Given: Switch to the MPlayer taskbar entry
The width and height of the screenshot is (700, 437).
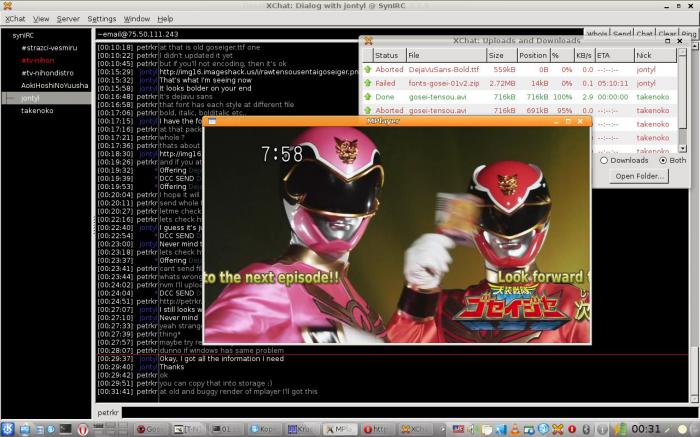Looking at the screenshot, I should coord(340,429).
